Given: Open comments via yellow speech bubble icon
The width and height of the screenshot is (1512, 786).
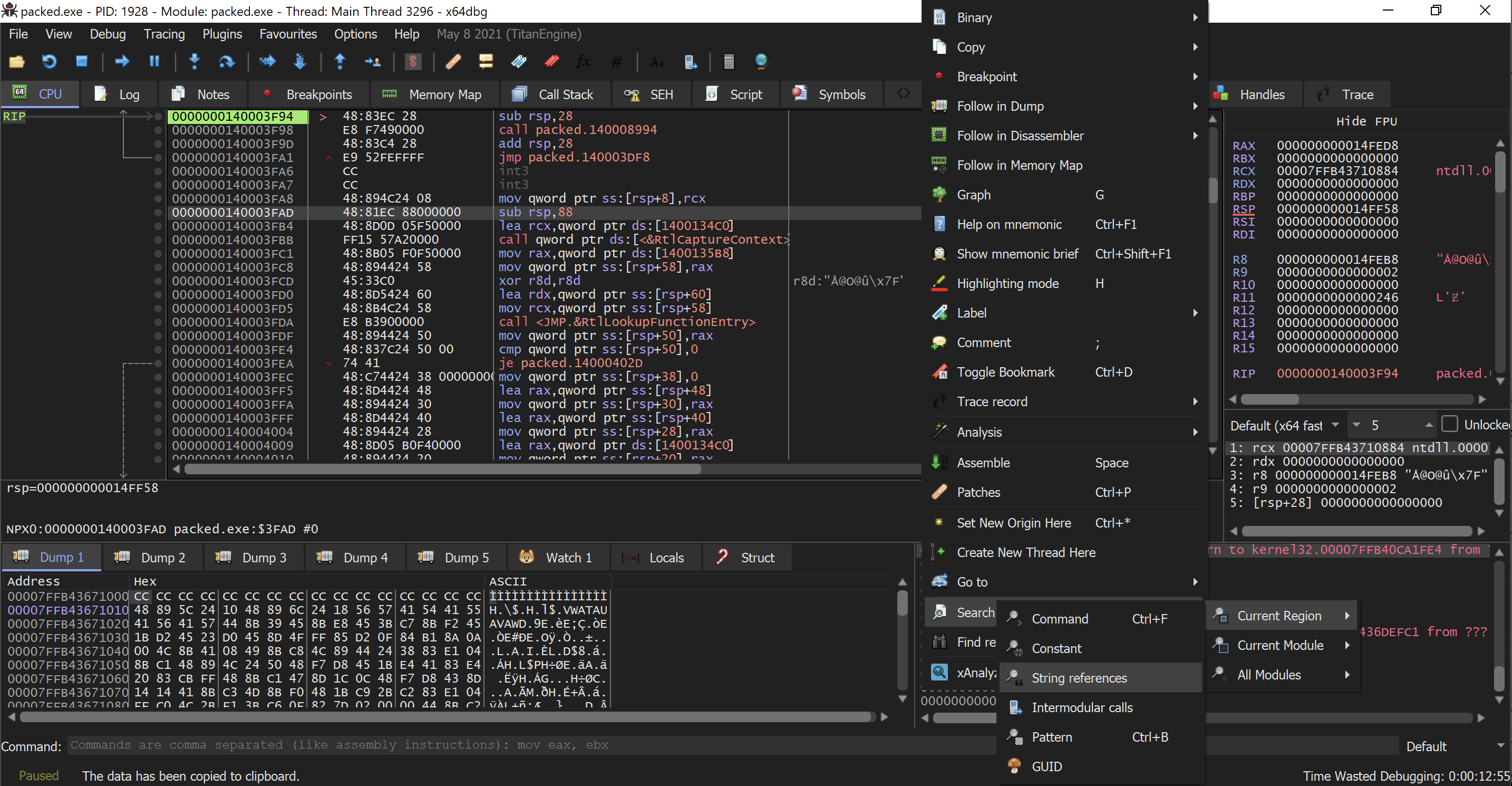Looking at the screenshot, I should click(x=486, y=62).
